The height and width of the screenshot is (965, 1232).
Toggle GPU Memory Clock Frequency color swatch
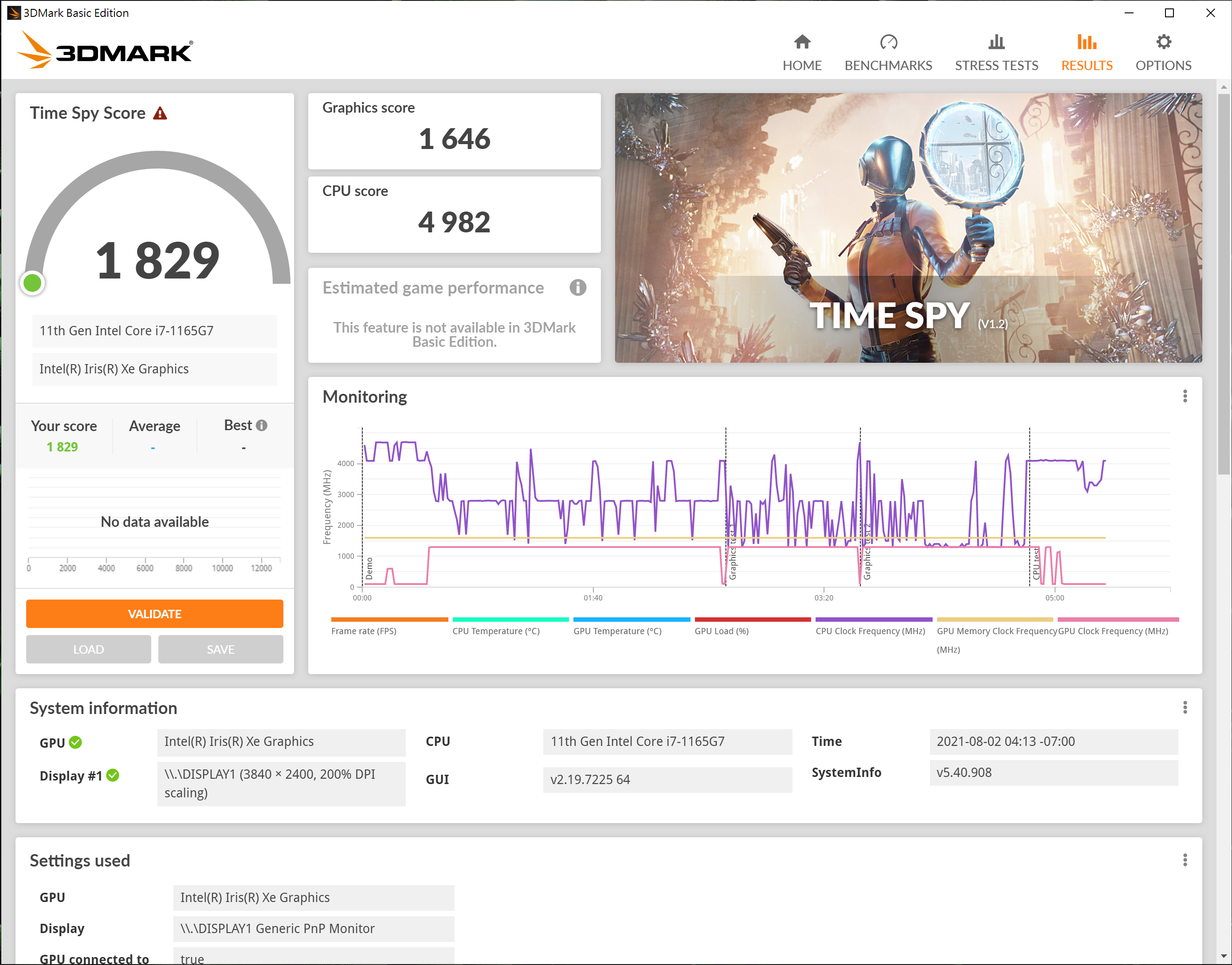click(x=995, y=620)
